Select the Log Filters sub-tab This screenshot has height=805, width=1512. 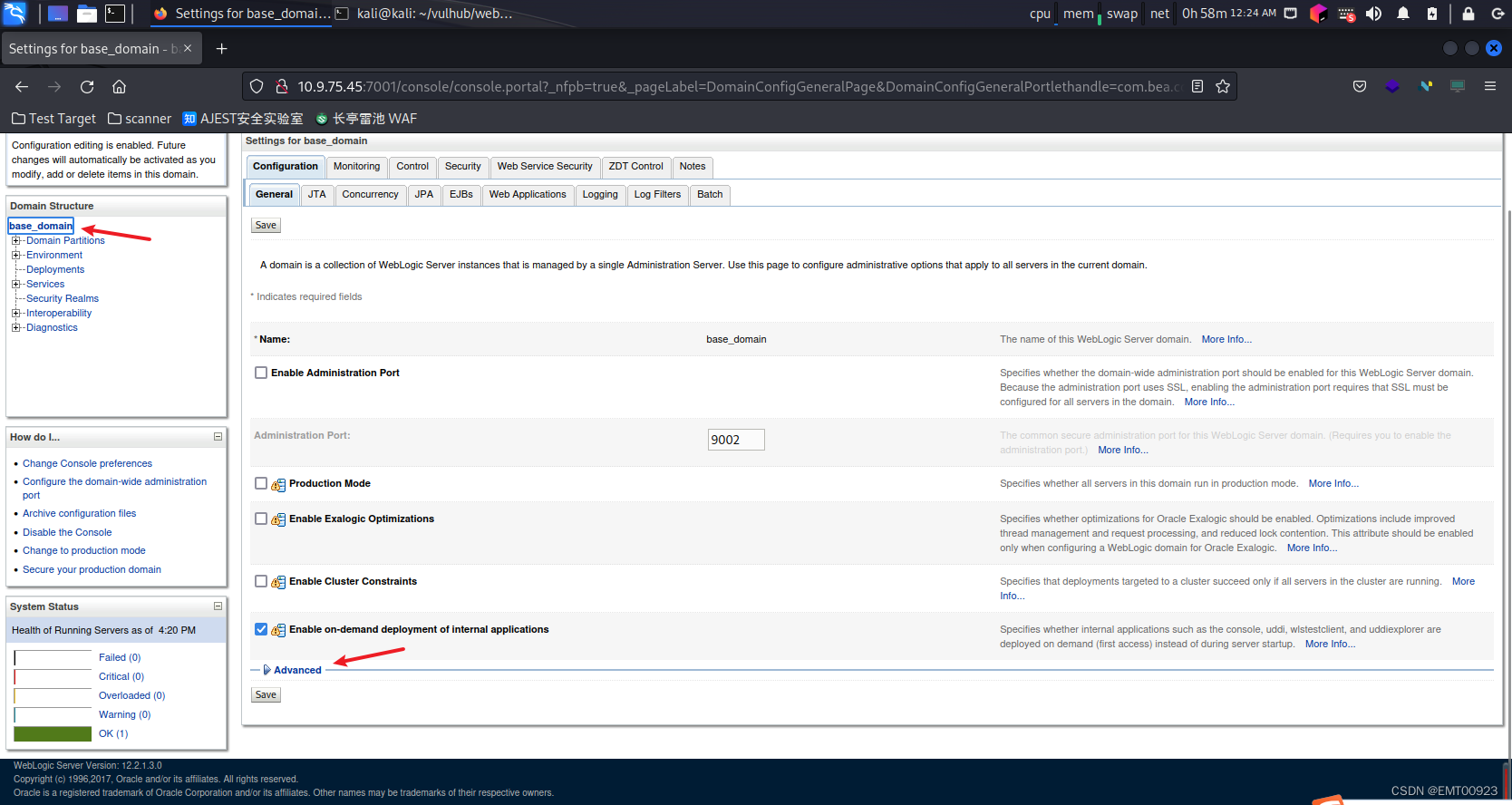(x=657, y=195)
